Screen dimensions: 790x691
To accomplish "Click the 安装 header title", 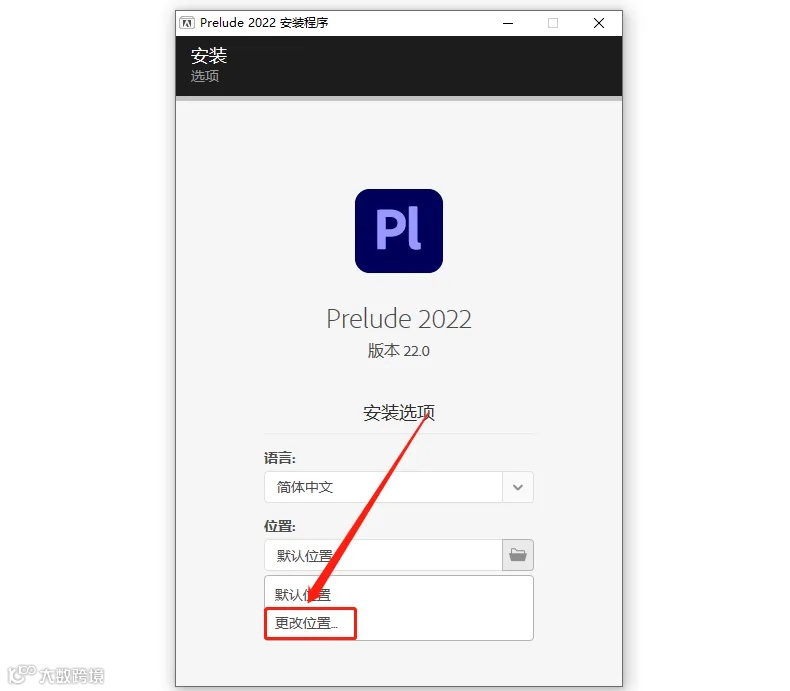I will click(209, 55).
